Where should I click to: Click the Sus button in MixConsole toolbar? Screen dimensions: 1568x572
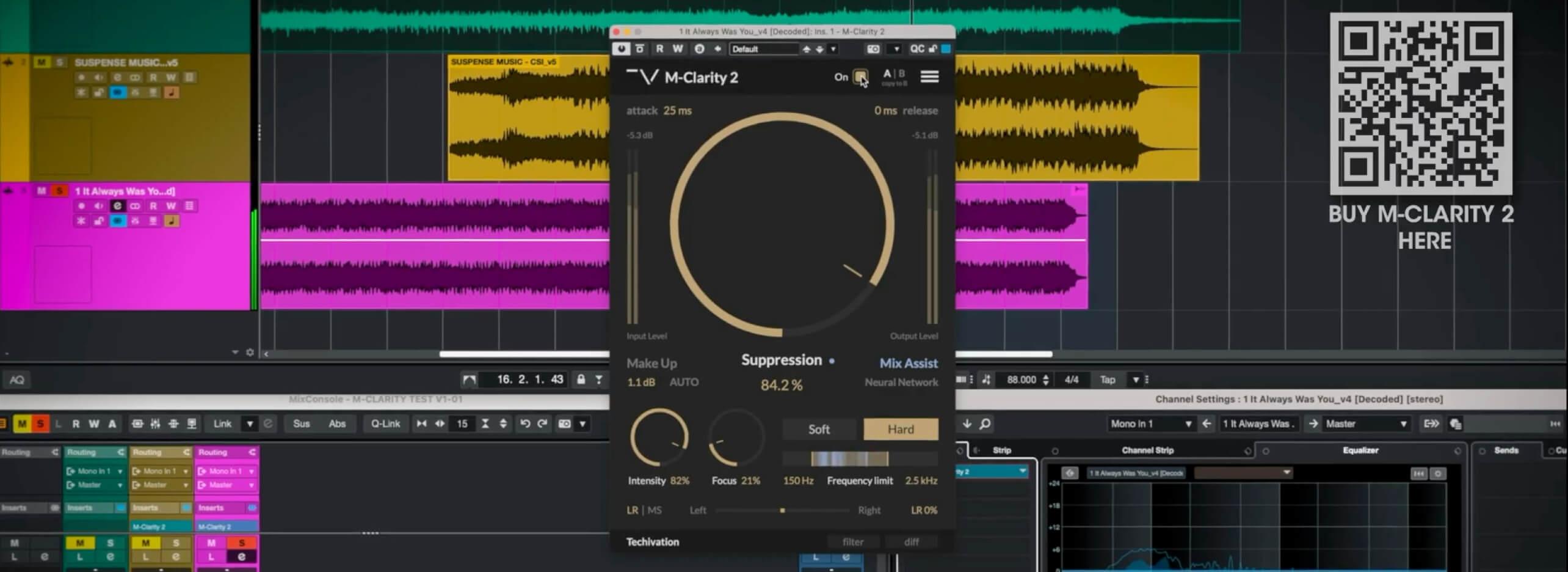301,424
